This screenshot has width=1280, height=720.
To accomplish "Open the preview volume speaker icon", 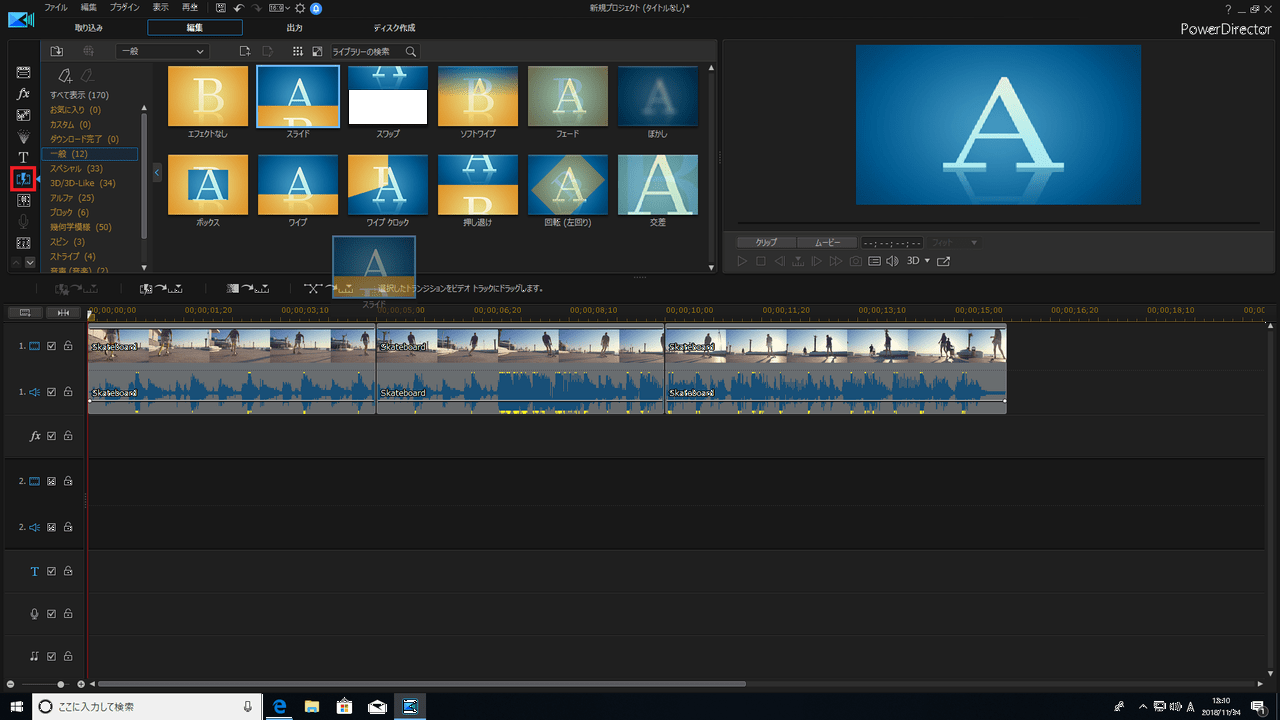I will click(x=892, y=261).
